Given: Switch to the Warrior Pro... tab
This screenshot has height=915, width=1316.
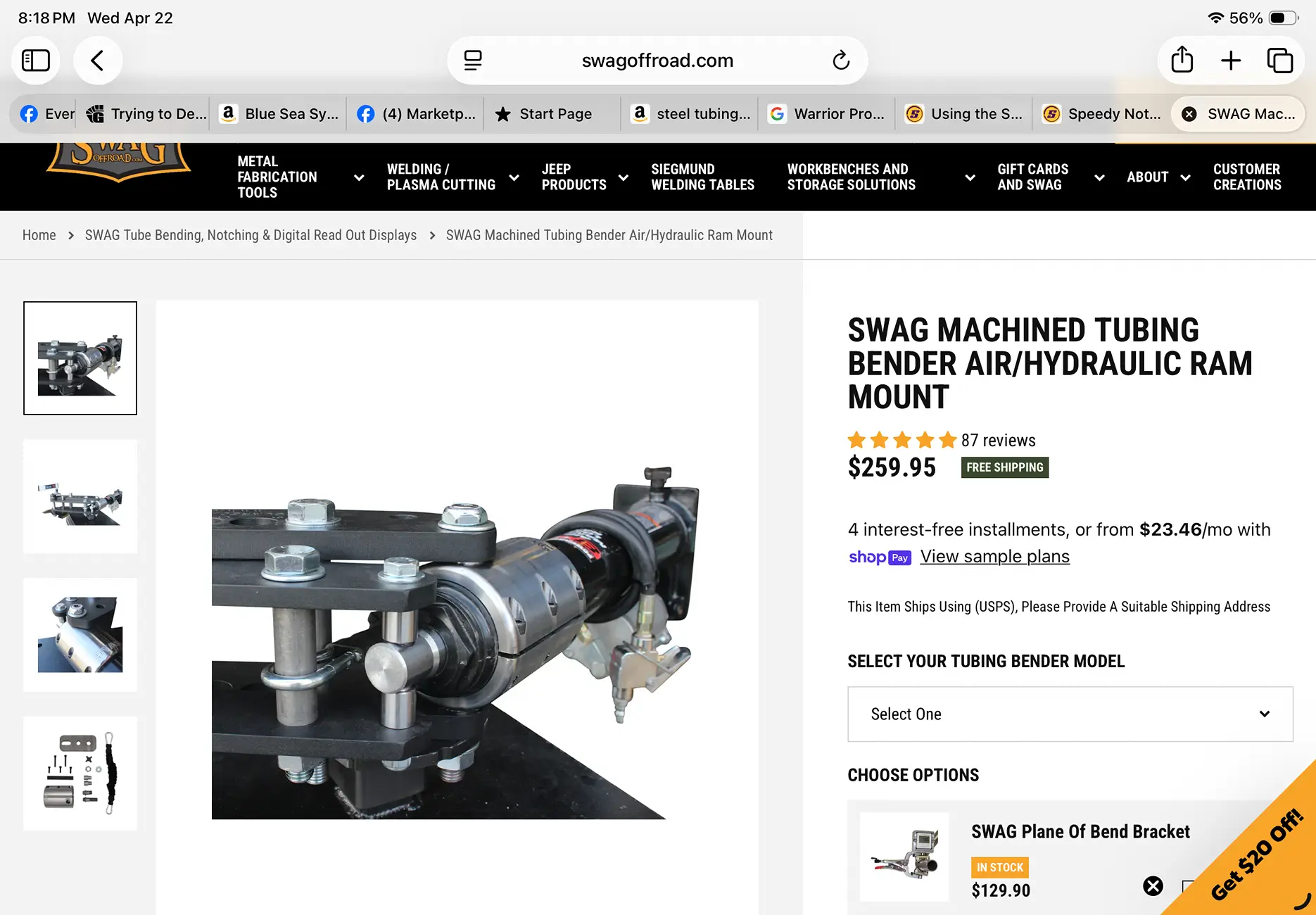Looking at the screenshot, I should click(x=828, y=114).
